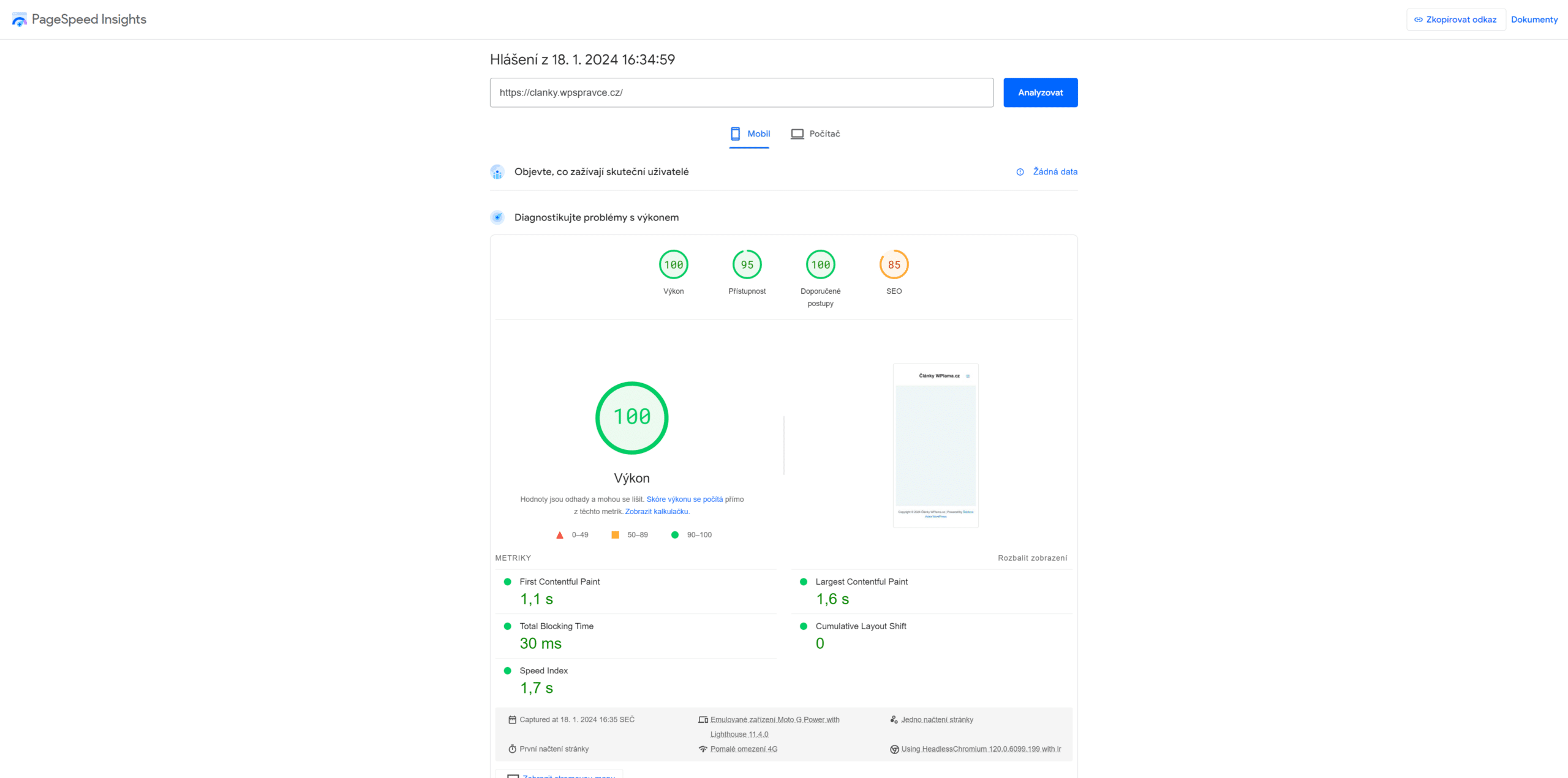Click the First Contentful Paint value 1,1 s
Screen dimensions: 1568x778
tap(537, 599)
